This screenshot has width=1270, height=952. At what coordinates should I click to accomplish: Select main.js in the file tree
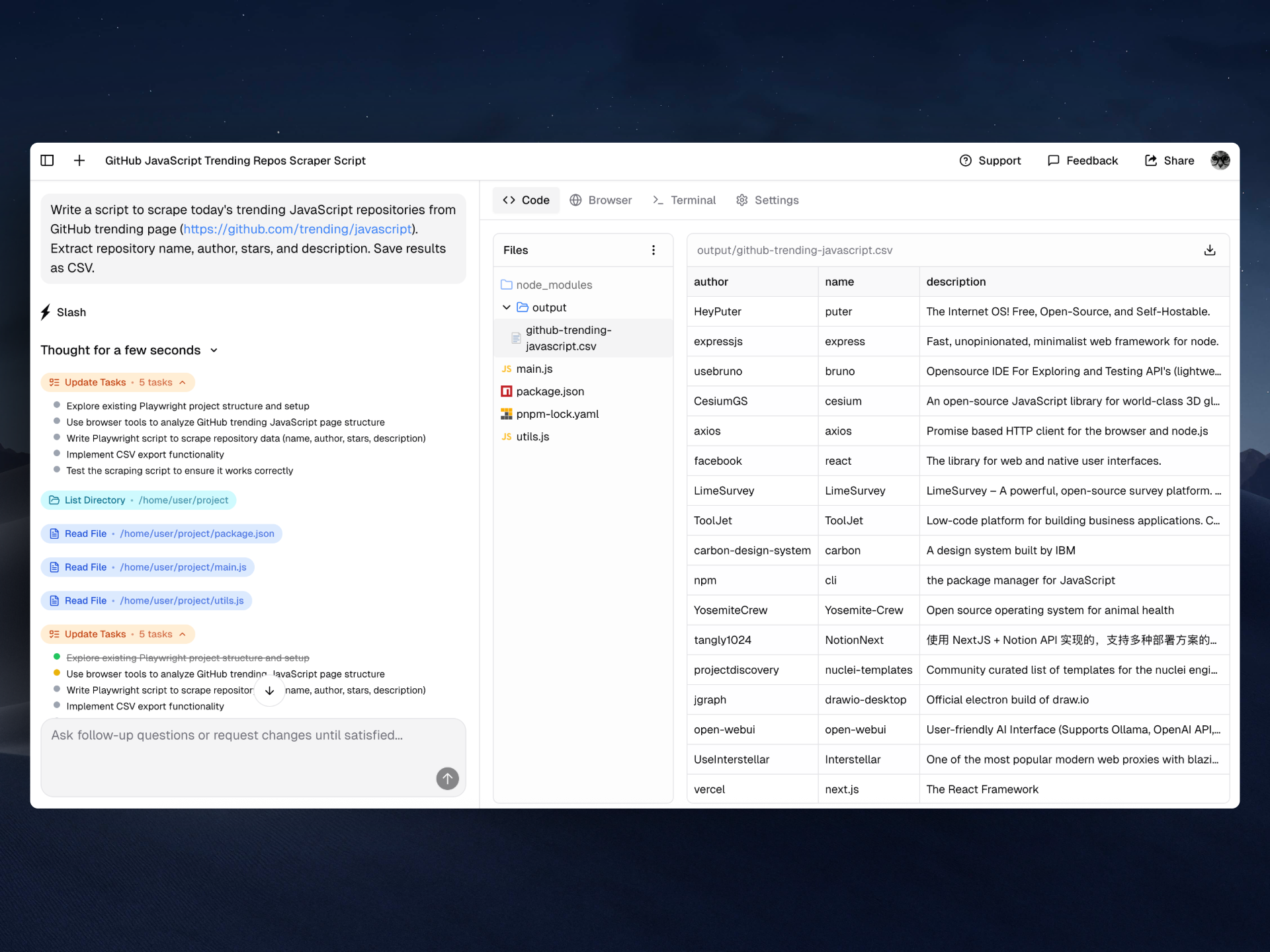tap(534, 369)
